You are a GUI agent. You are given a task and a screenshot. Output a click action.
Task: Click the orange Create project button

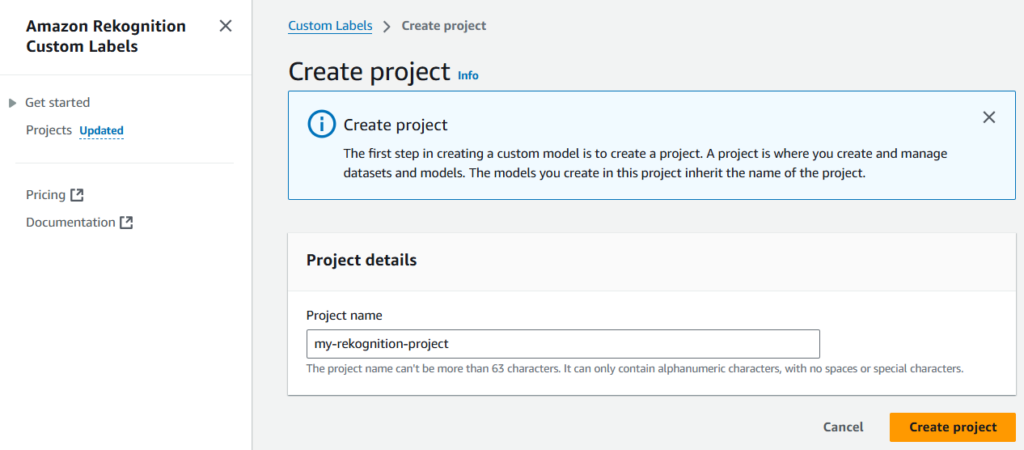pos(952,427)
